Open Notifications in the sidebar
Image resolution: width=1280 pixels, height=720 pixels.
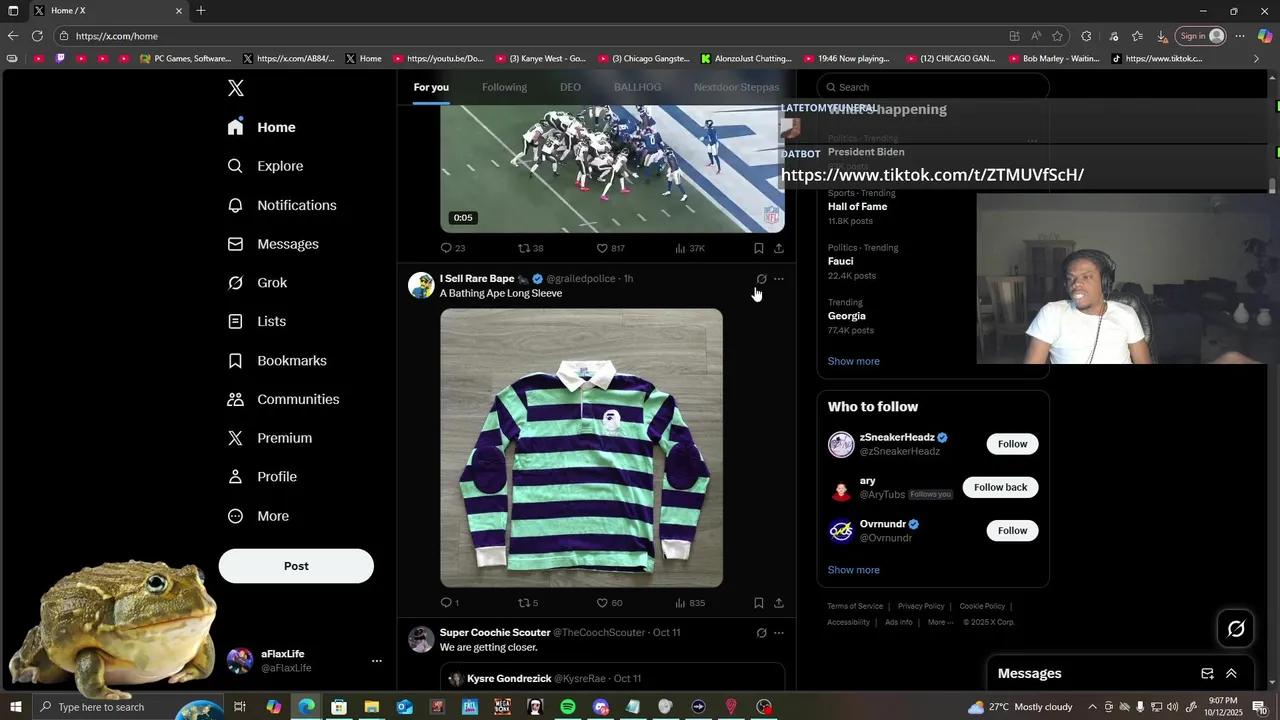coord(283,205)
